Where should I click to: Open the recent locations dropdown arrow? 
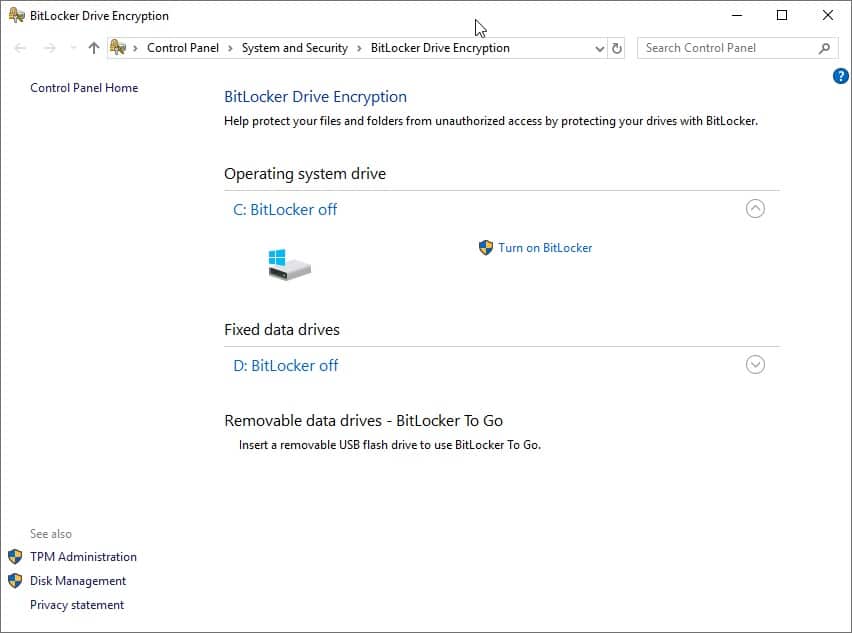tap(73, 48)
